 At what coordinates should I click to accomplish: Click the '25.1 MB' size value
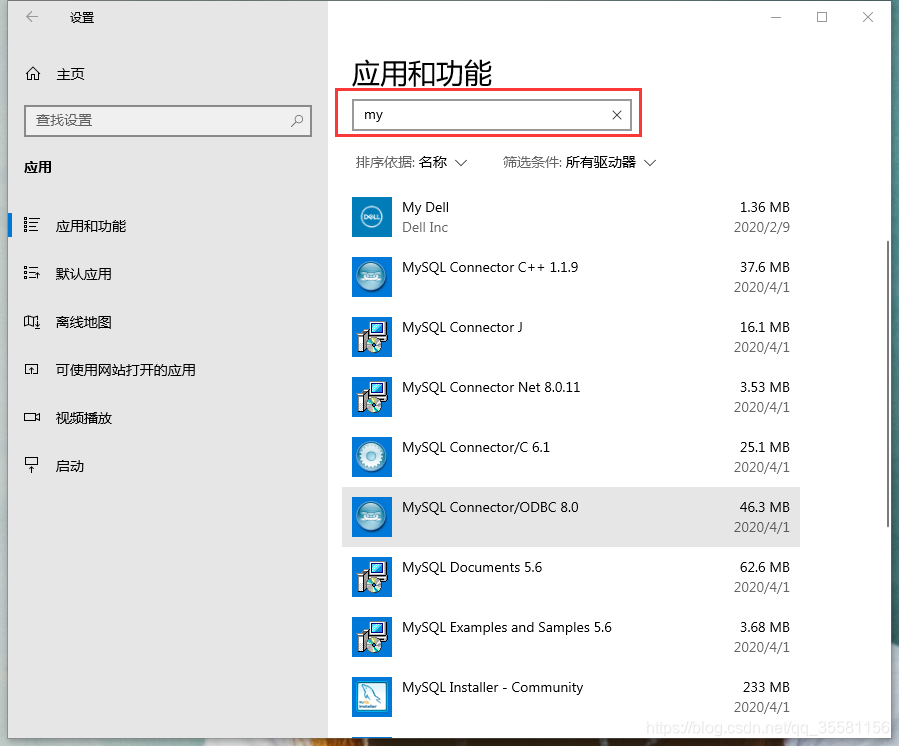[x=764, y=447]
